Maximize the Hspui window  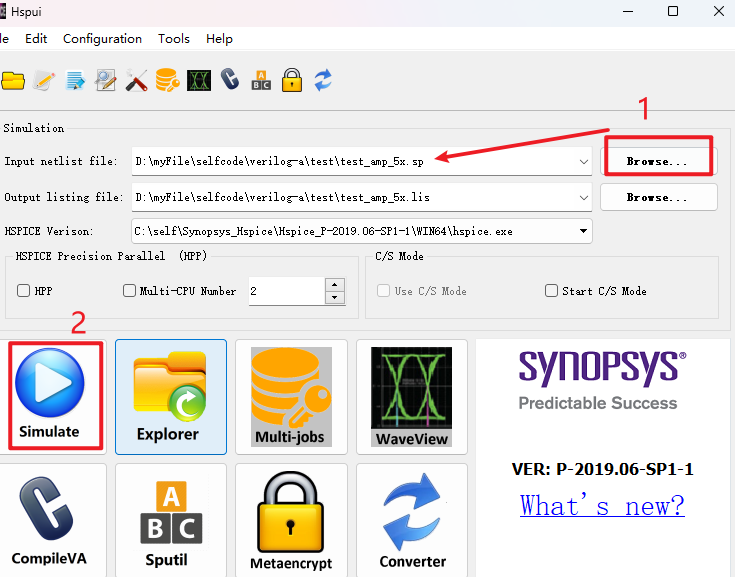pos(673,11)
